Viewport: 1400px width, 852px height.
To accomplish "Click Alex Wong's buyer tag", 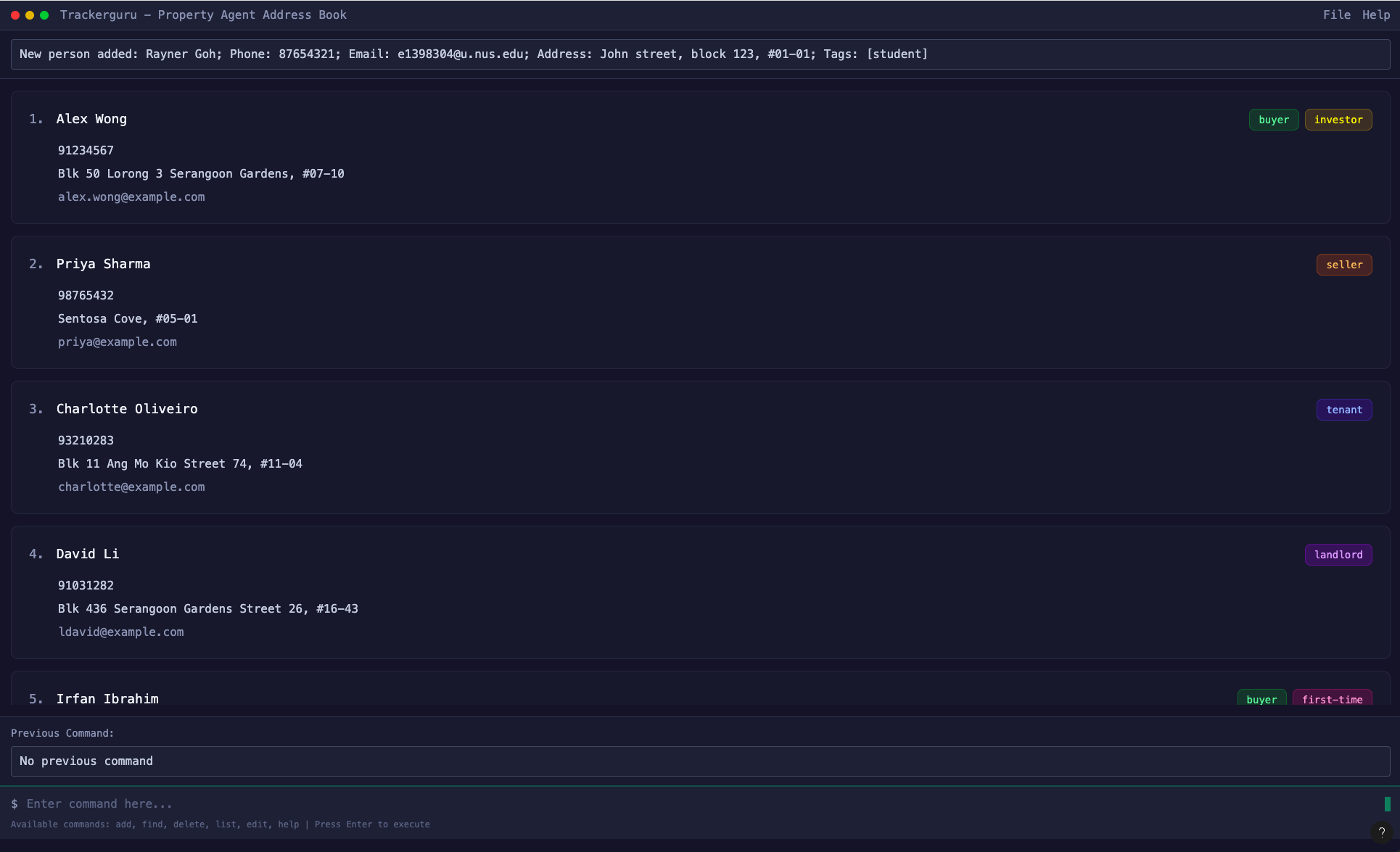I will [x=1273, y=120].
